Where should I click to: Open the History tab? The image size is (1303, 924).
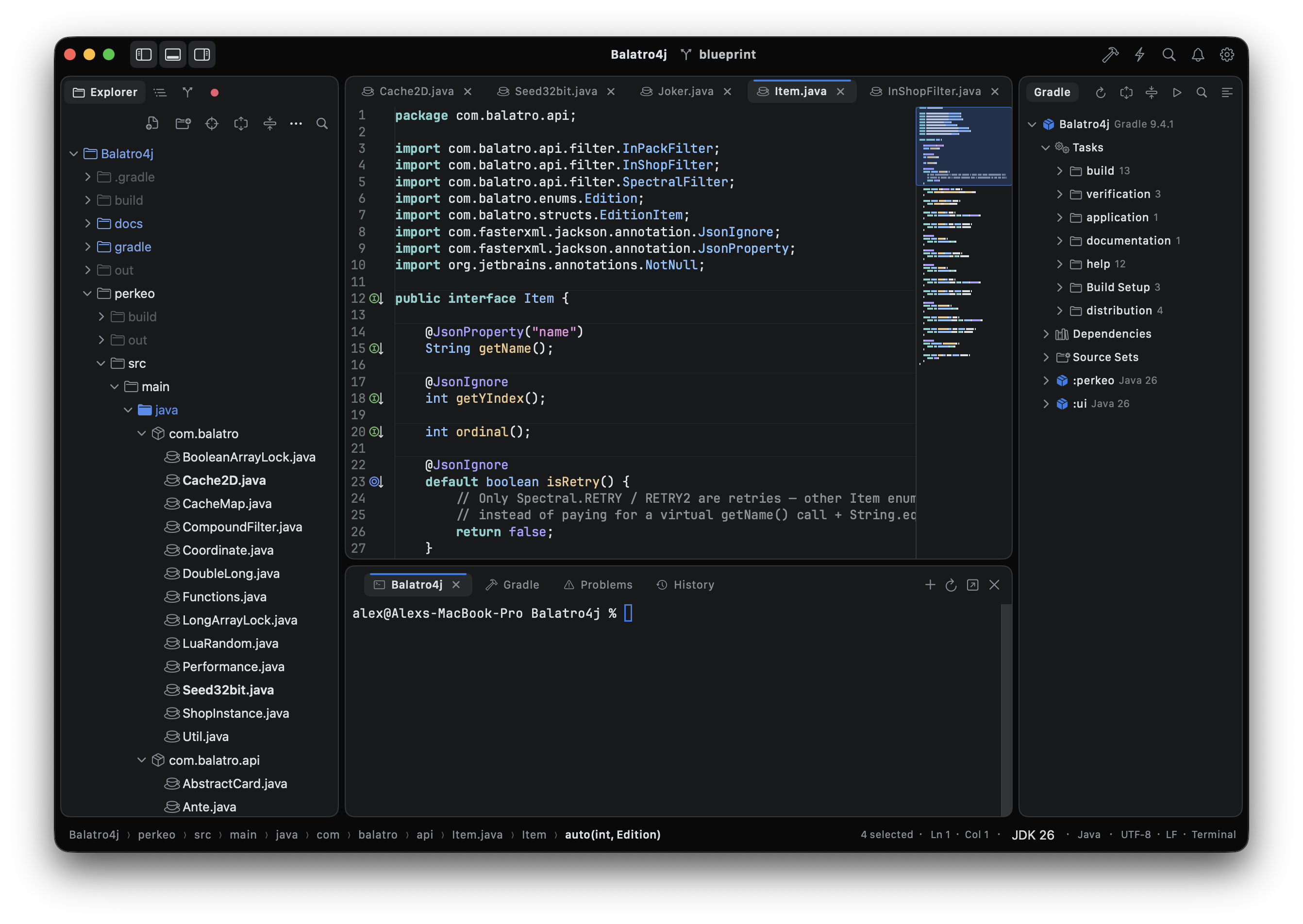685,585
